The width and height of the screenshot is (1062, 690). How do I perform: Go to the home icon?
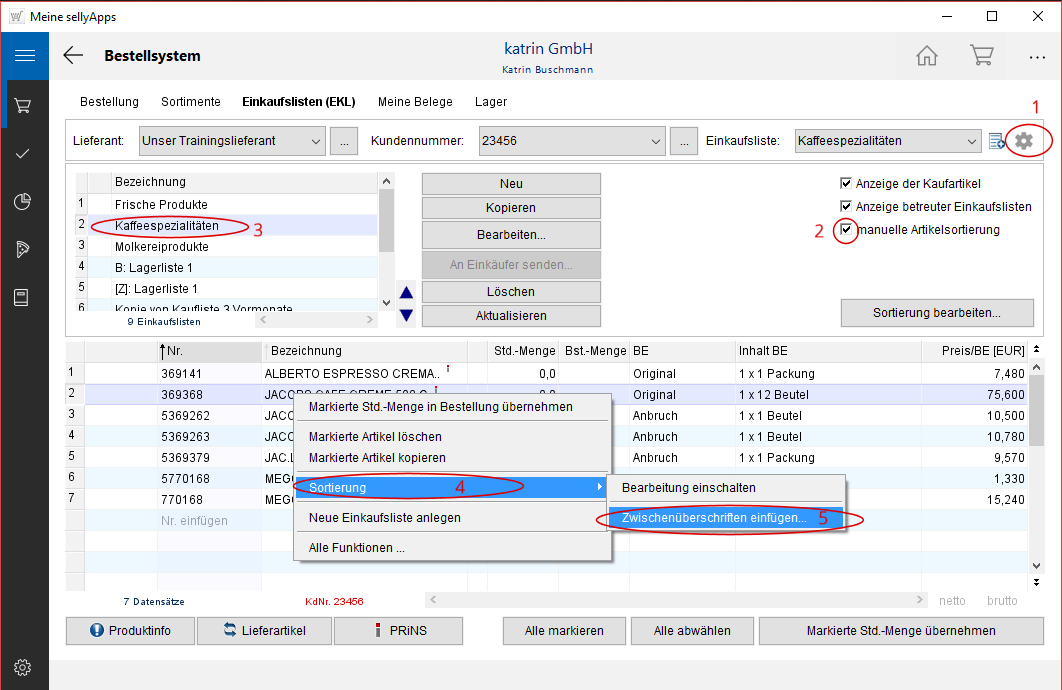[927, 56]
